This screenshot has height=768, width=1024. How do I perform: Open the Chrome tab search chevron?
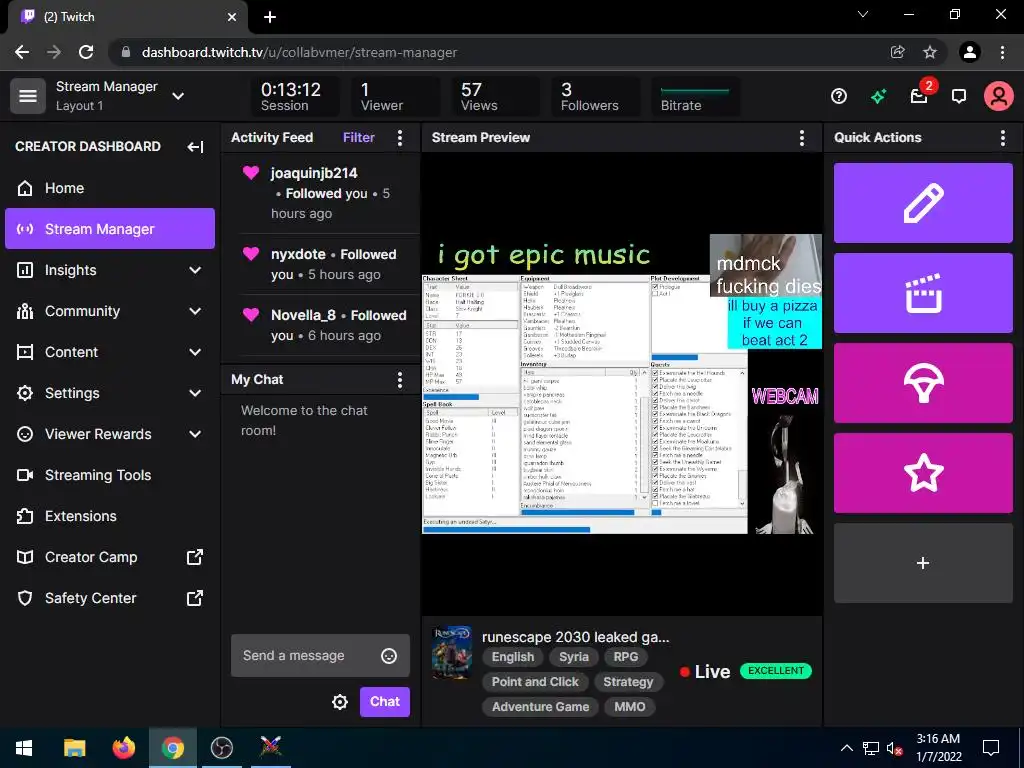point(863,14)
